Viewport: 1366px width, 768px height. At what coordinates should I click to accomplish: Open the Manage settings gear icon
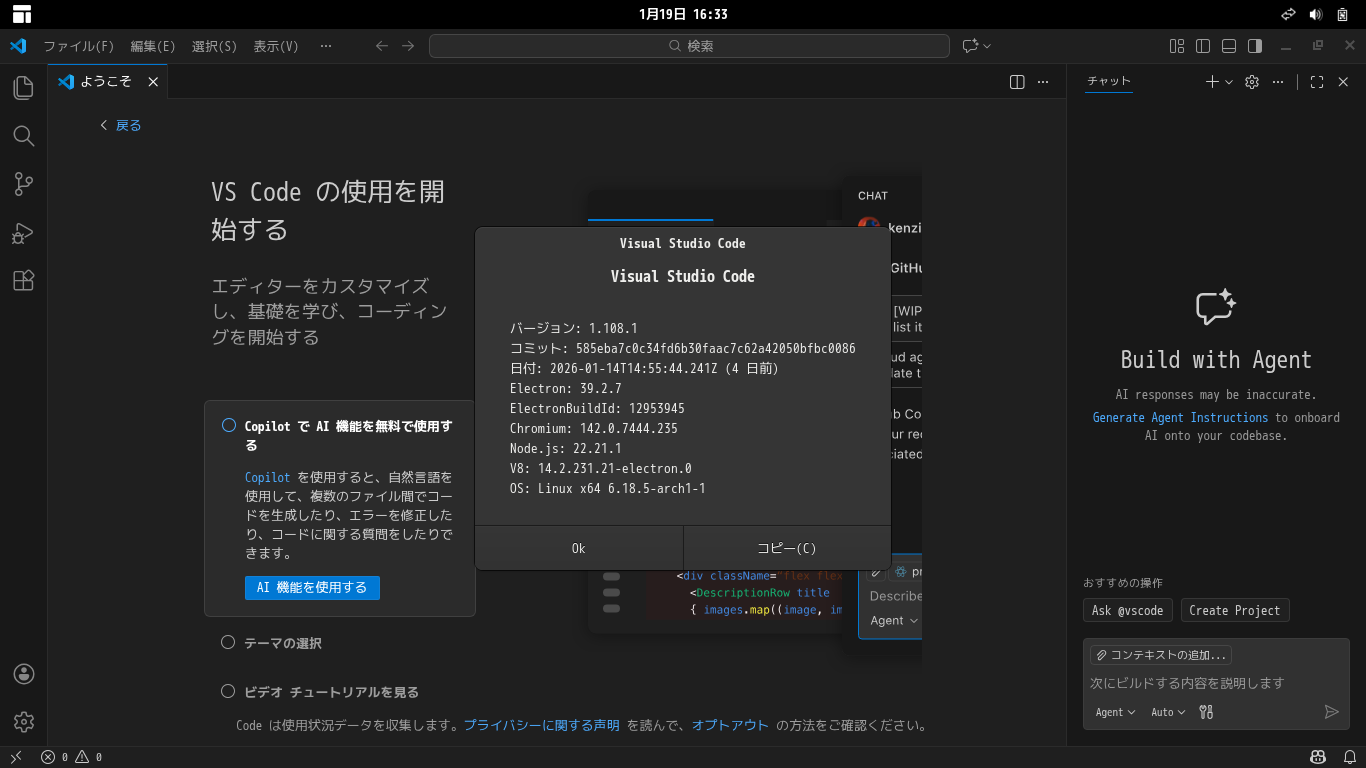click(x=23, y=721)
